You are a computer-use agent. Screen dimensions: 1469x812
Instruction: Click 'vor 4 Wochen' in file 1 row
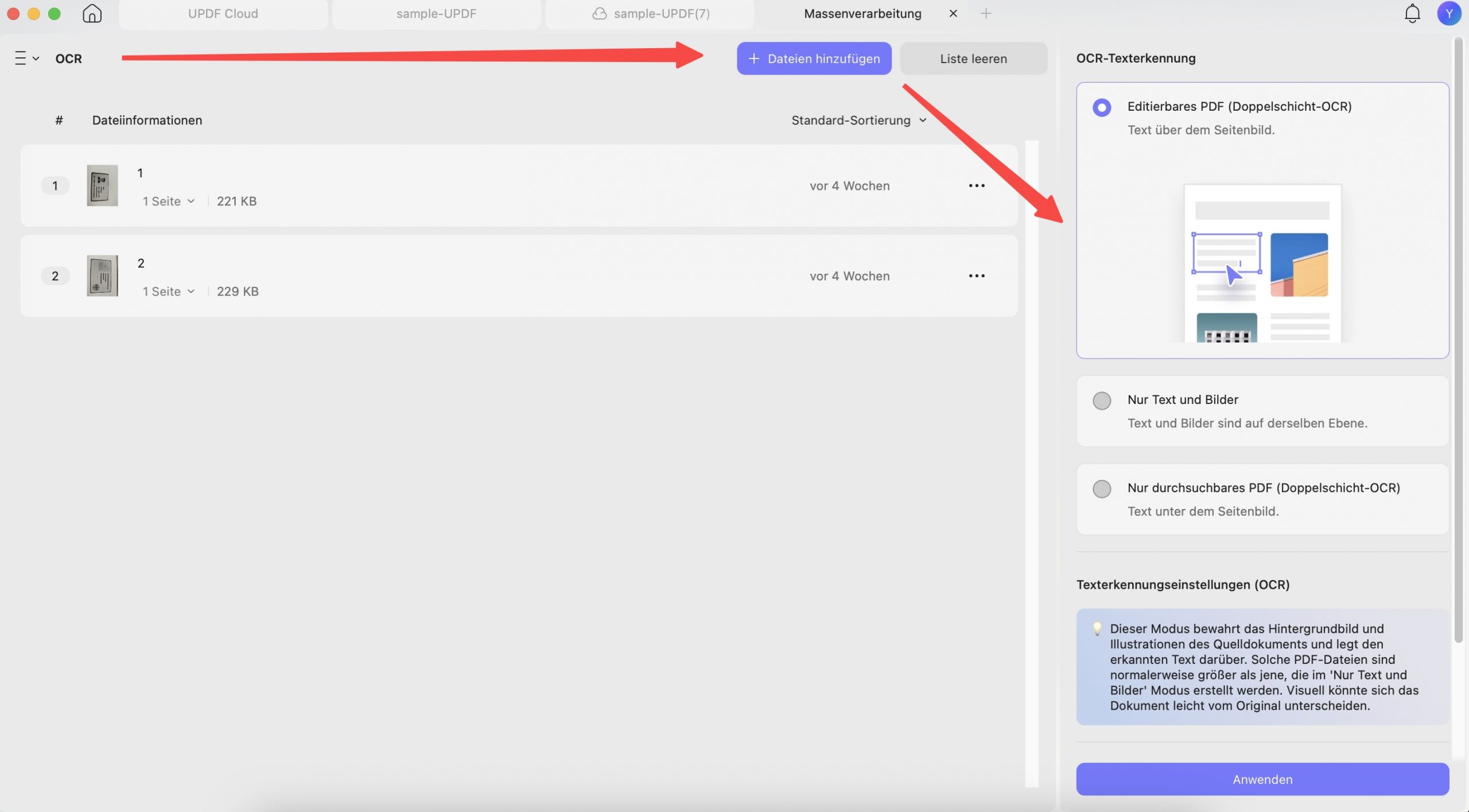click(x=849, y=185)
